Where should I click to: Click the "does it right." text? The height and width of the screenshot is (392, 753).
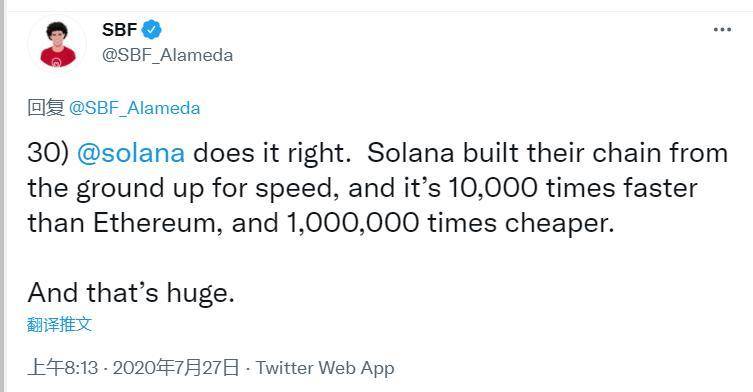272,153
